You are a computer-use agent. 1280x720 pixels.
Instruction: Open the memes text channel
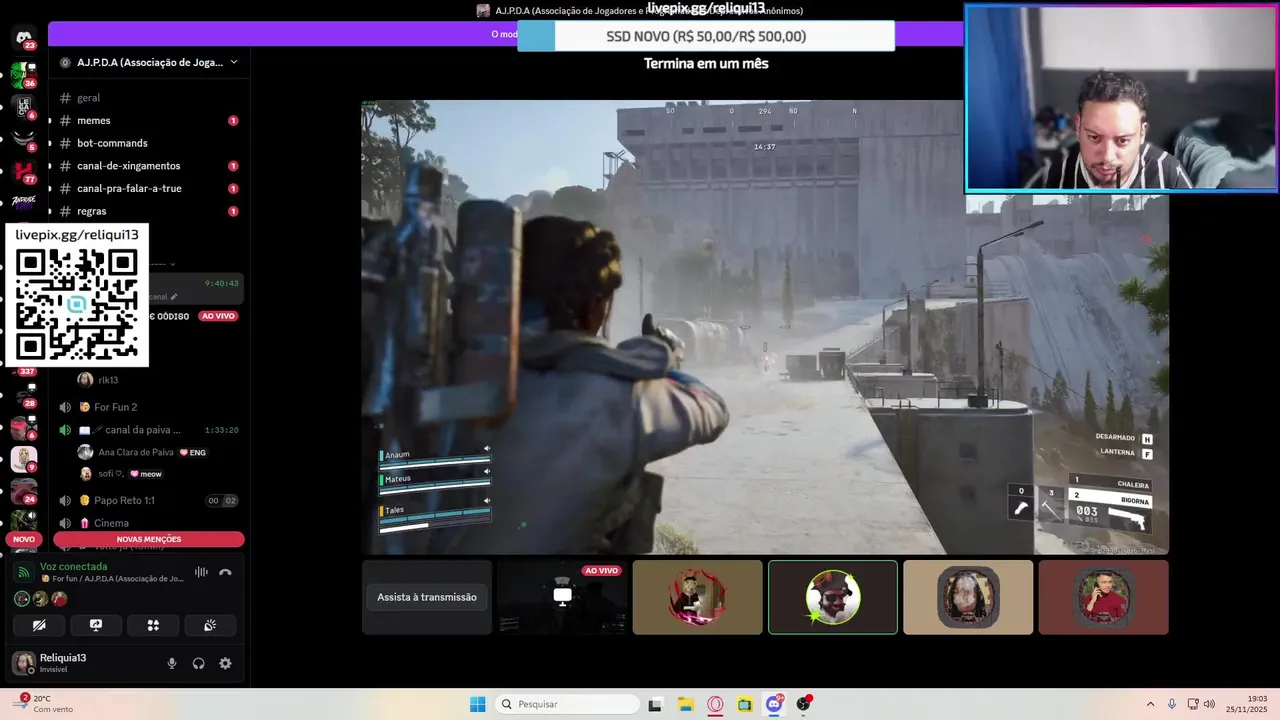(x=146, y=120)
